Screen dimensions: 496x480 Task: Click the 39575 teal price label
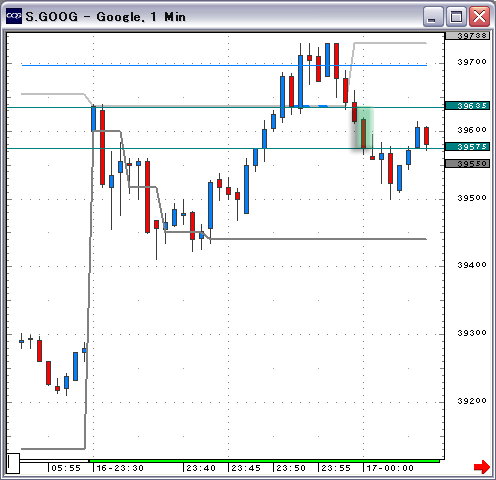coord(468,147)
